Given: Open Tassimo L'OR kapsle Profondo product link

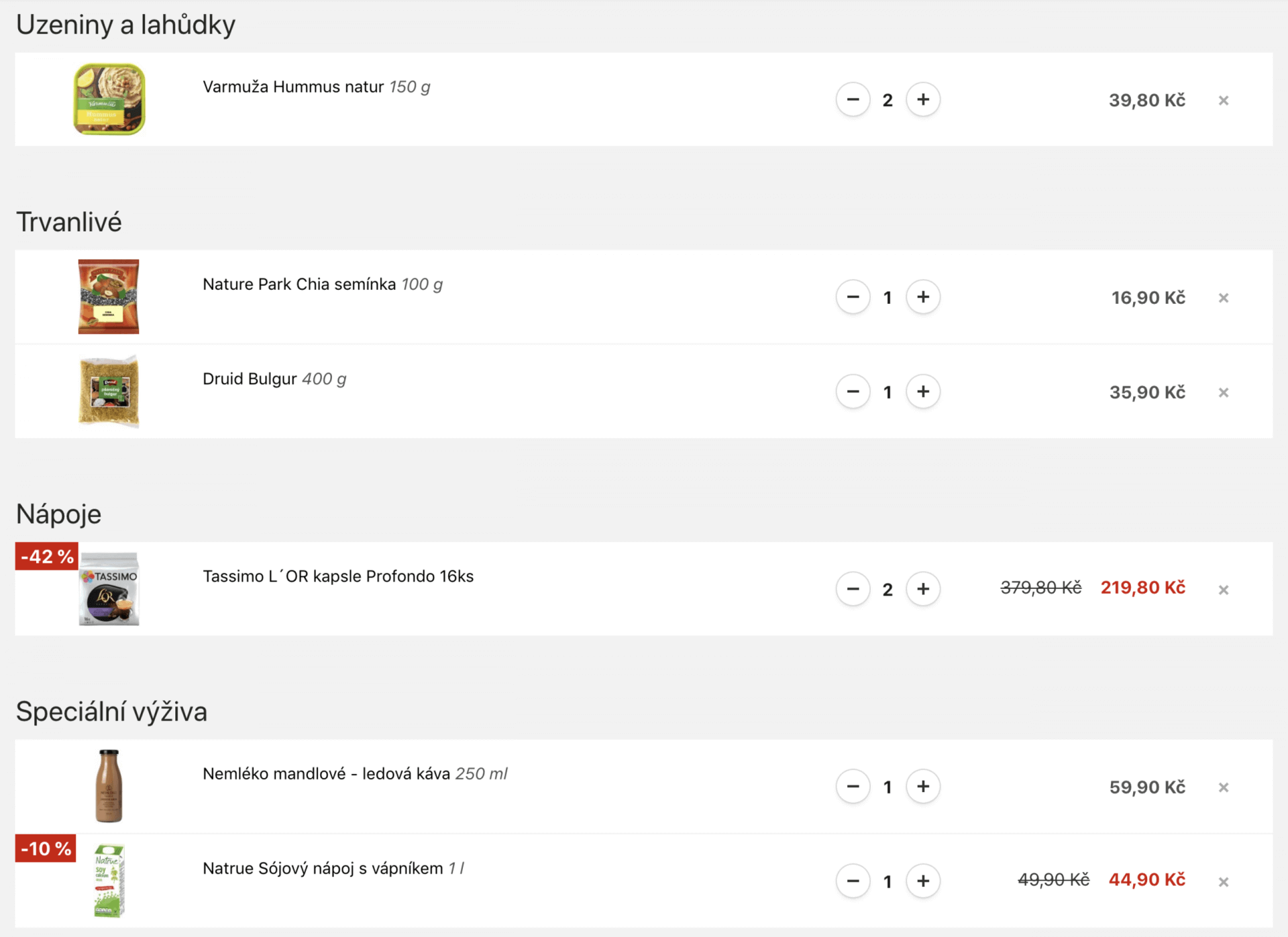Looking at the screenshot, I should (338, 577).
